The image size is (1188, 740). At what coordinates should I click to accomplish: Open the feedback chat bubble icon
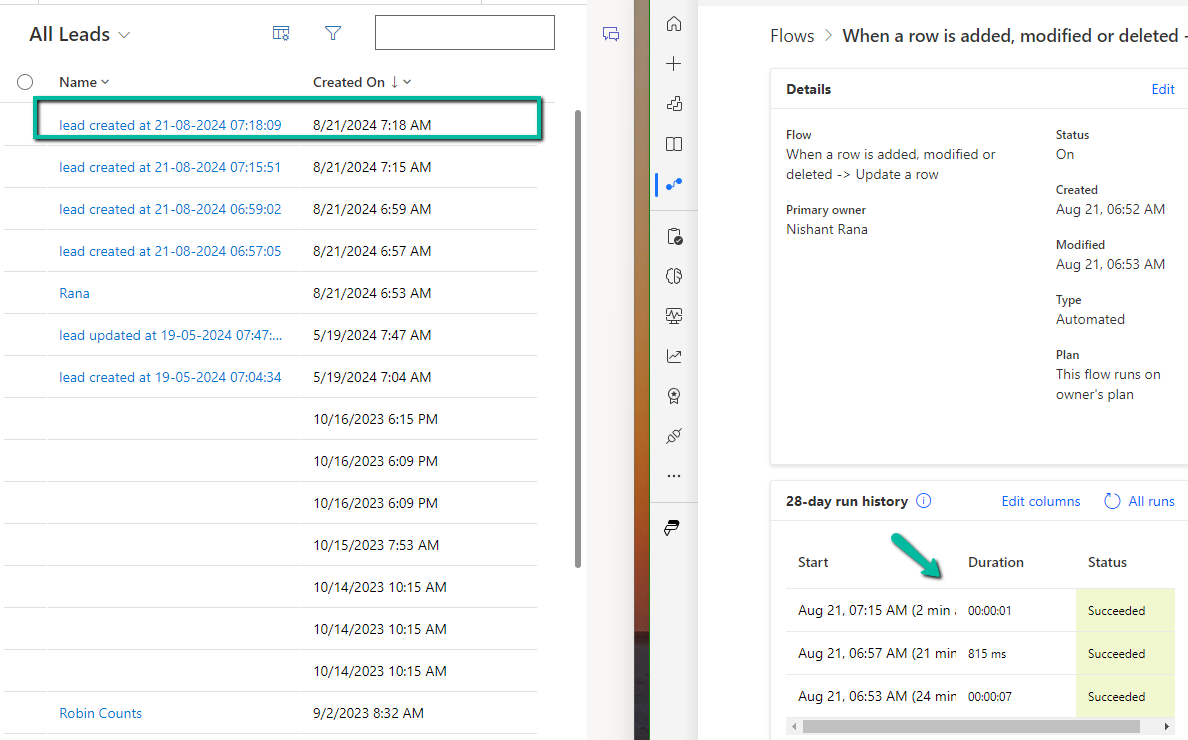[x=611, y=33]
